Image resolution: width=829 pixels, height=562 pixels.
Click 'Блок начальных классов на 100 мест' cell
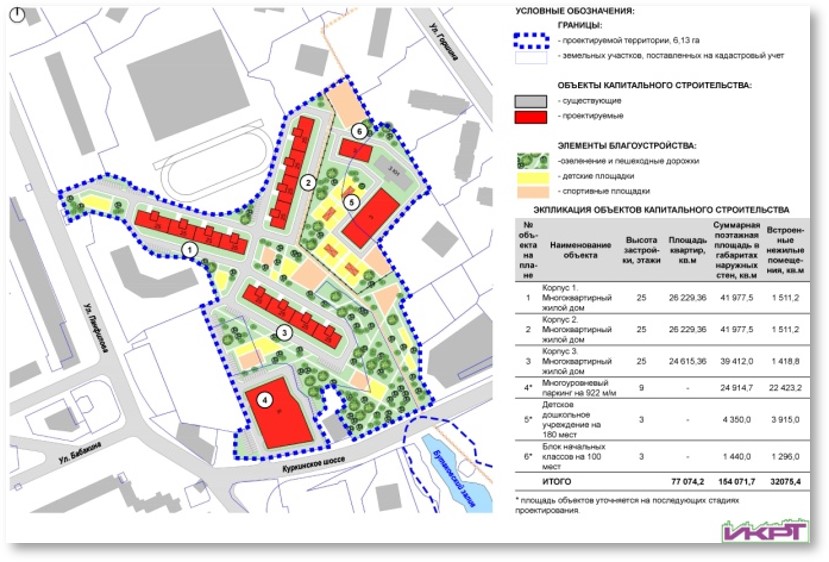(574, 457)
